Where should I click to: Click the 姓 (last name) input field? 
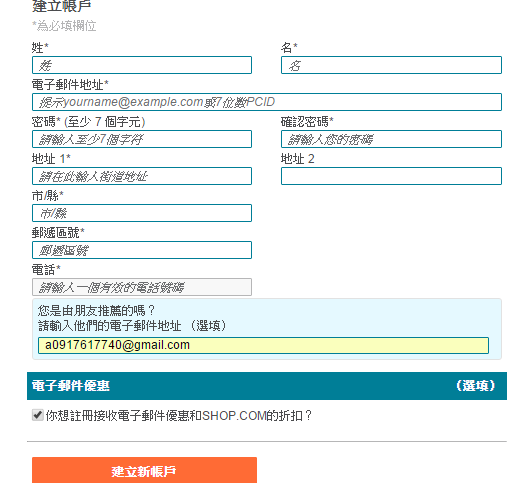click(x=142, y=65)
